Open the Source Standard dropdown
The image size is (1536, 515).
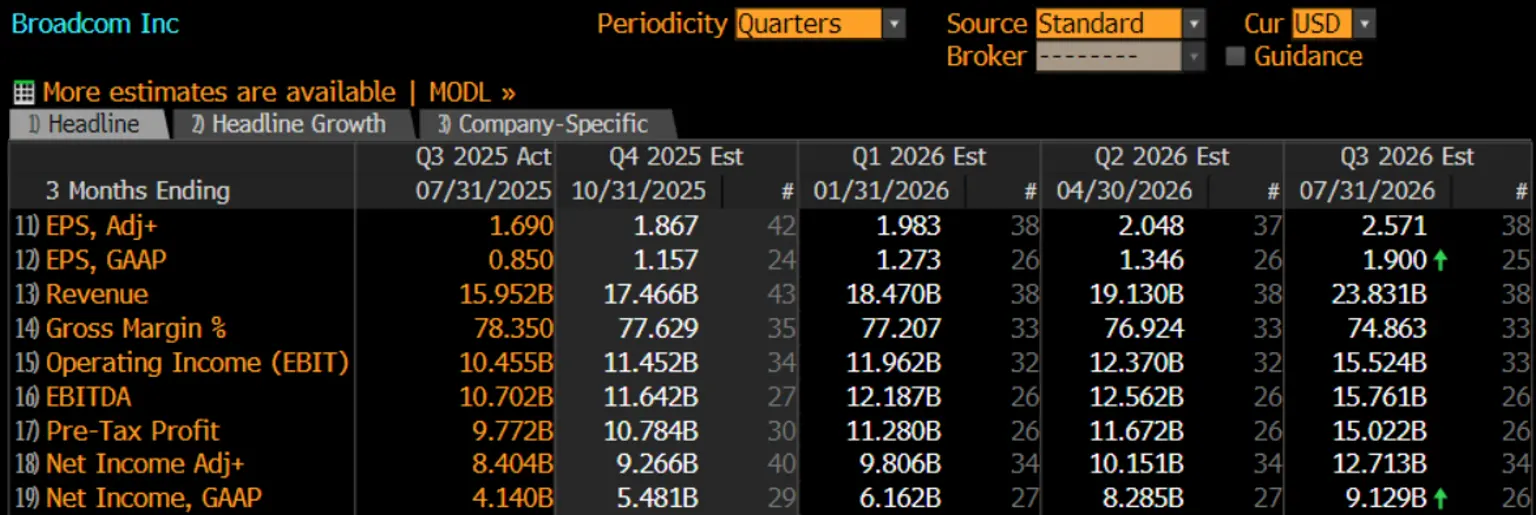(1120, 23)
